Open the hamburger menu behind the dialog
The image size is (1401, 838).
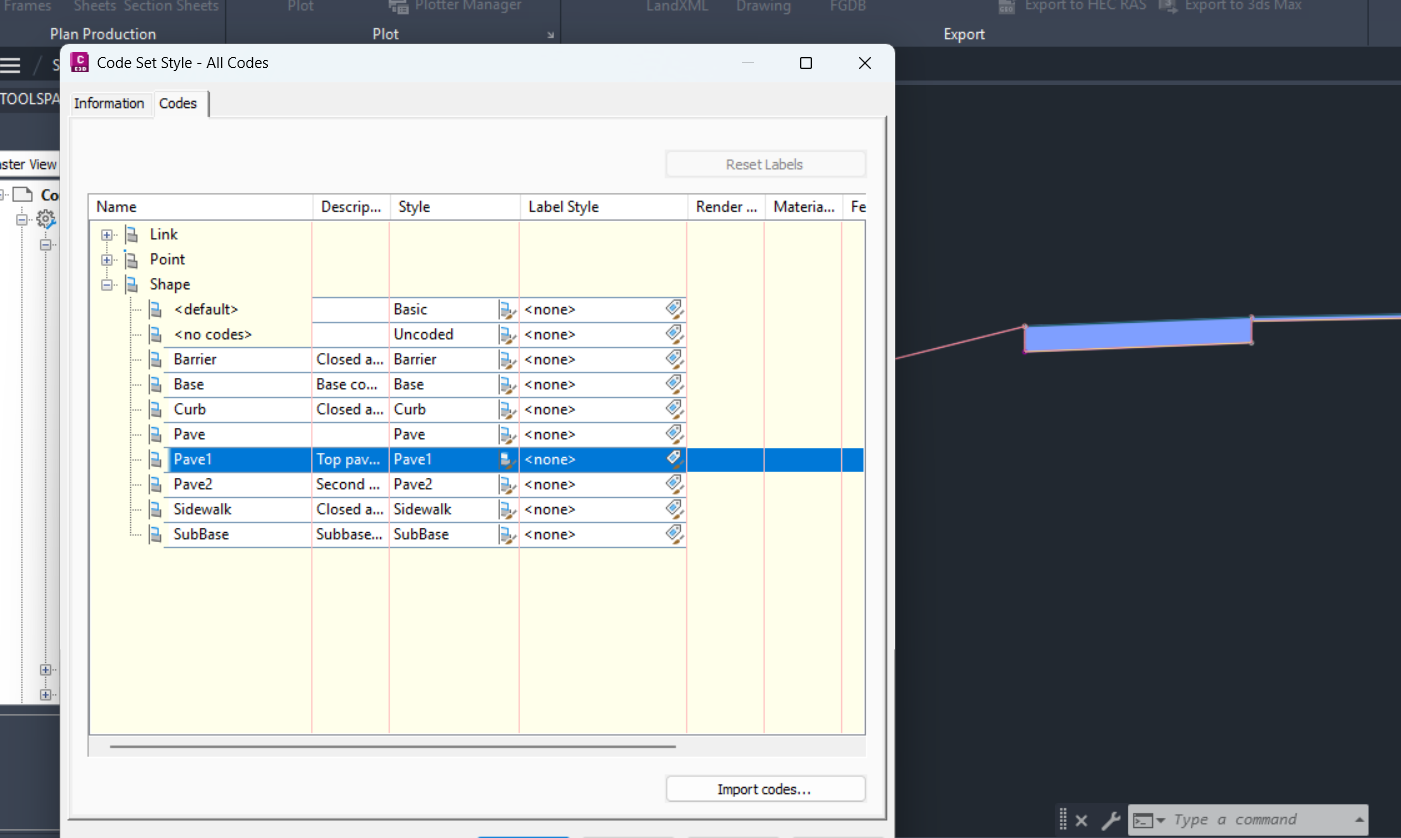pyautogui.click(x=10, y=66)
